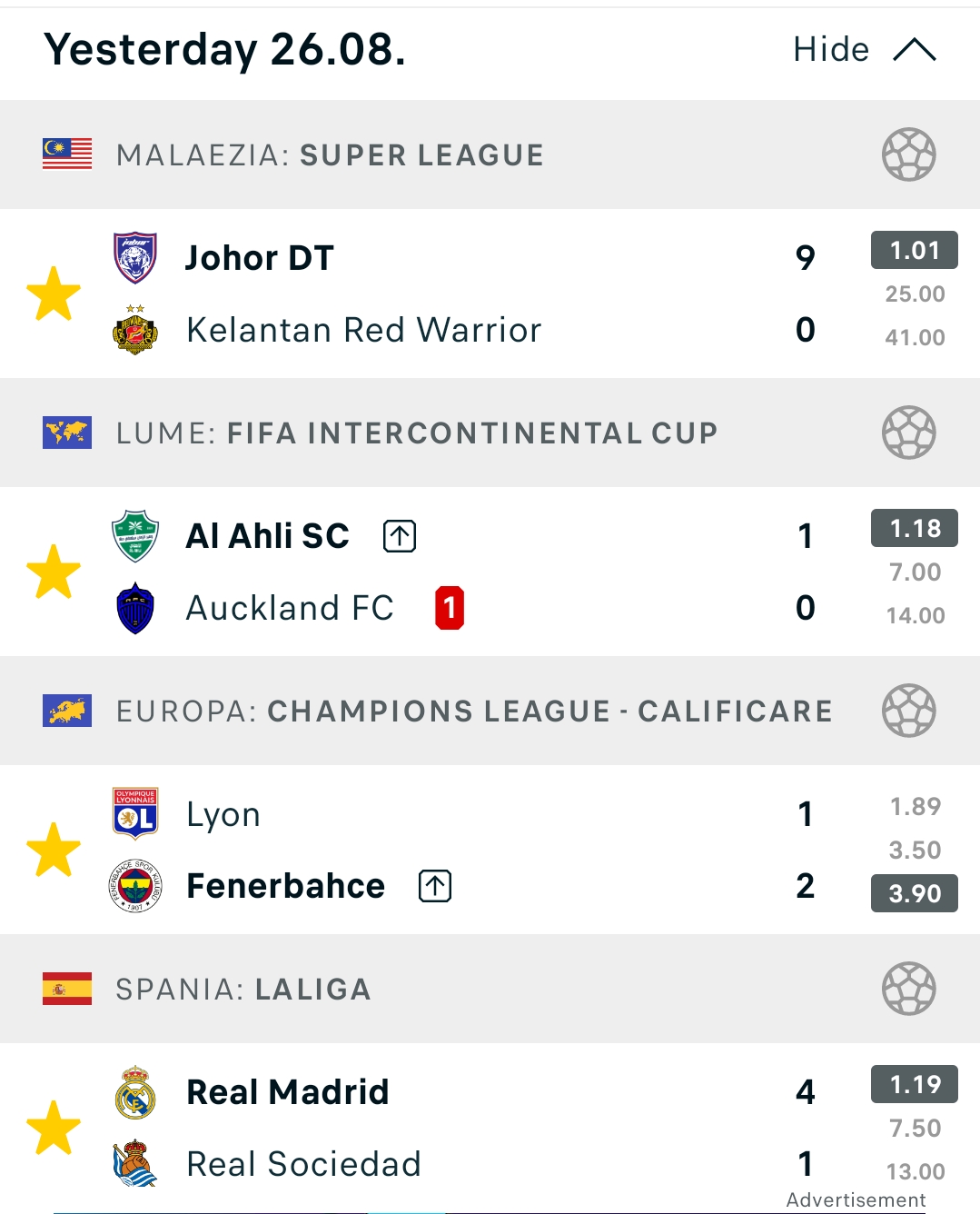Open the Spania LaLiga league header

click(x=490, y=989)
